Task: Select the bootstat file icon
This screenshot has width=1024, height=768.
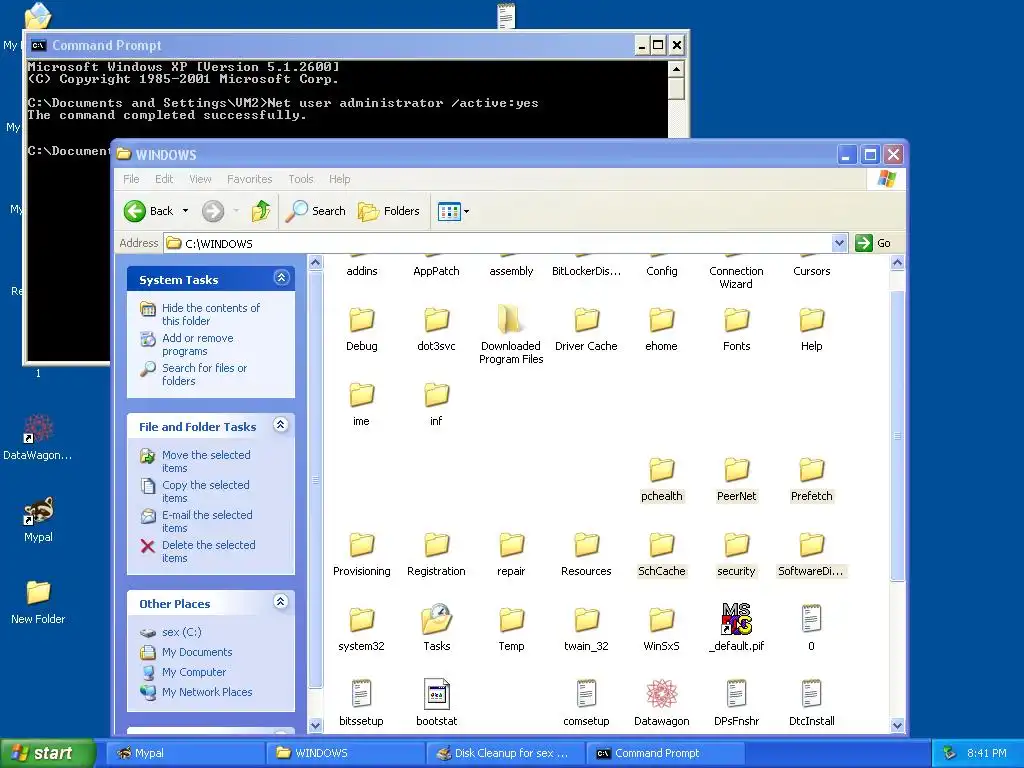Action: [x=436, y=694]
